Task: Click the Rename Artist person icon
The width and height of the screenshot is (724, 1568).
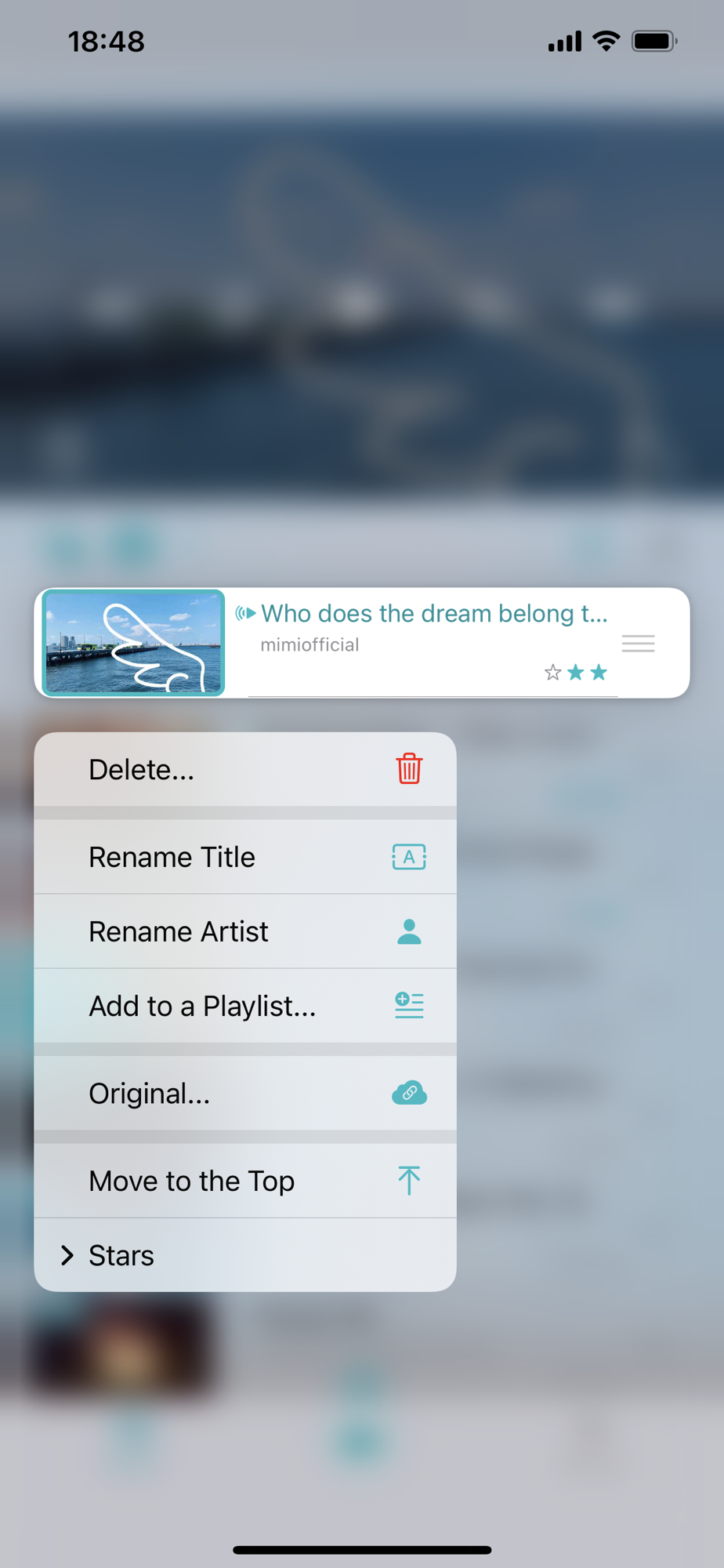Action: coord(409,931)
